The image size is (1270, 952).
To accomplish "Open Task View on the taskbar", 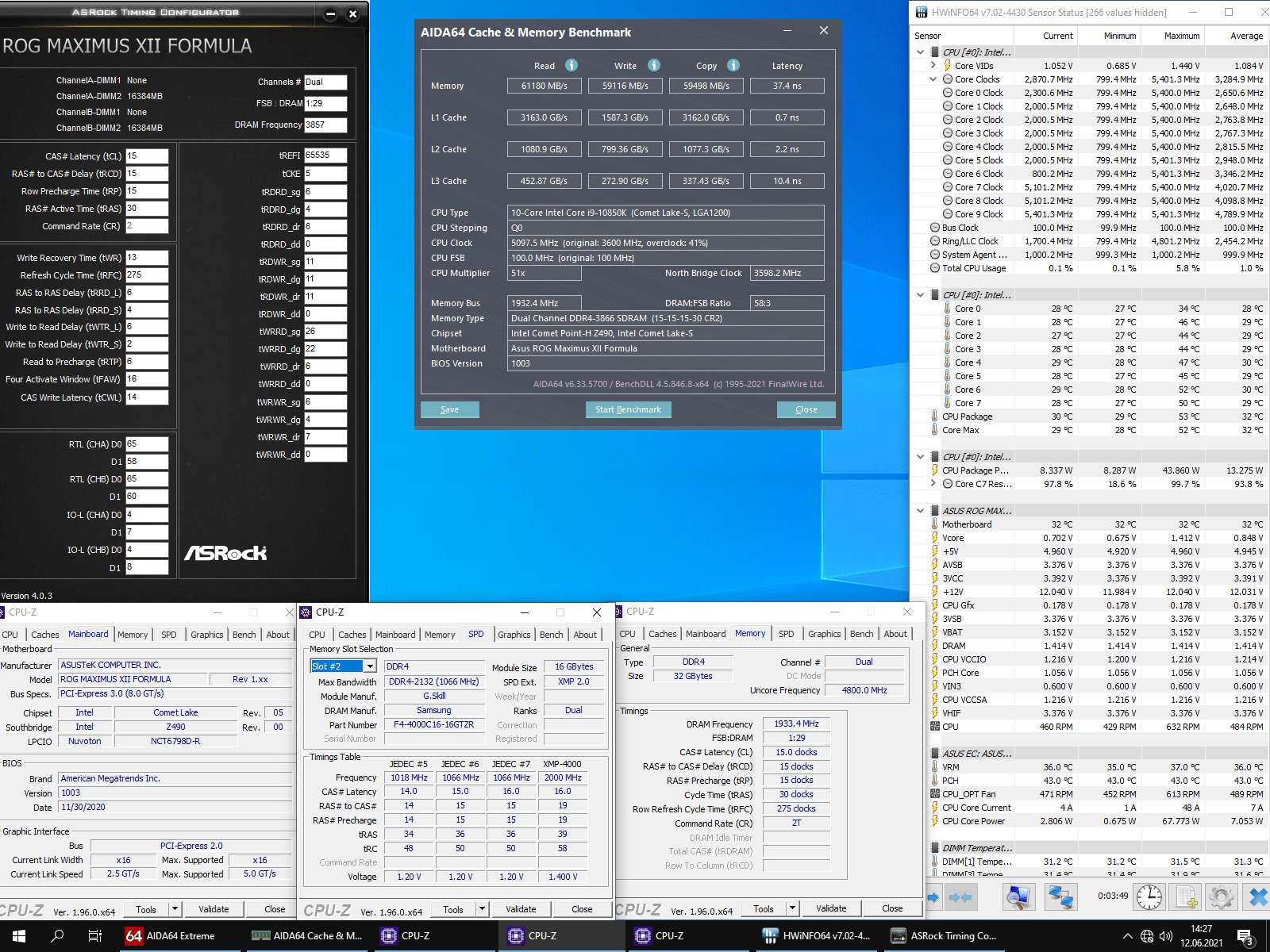I will pyautogui.click(x=94, y=936).
